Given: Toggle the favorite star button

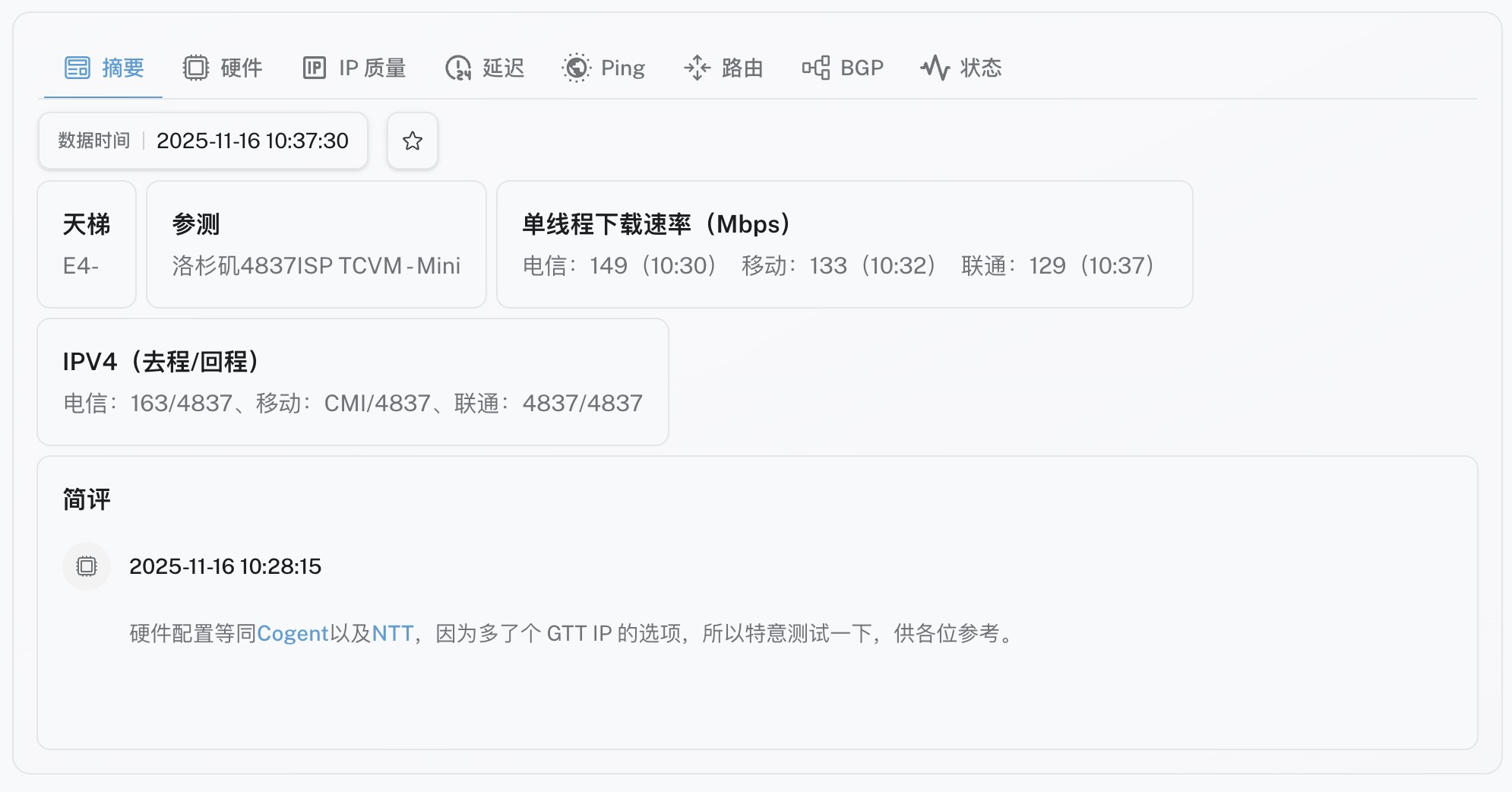Looking at the screenshot, I should 413,141.
